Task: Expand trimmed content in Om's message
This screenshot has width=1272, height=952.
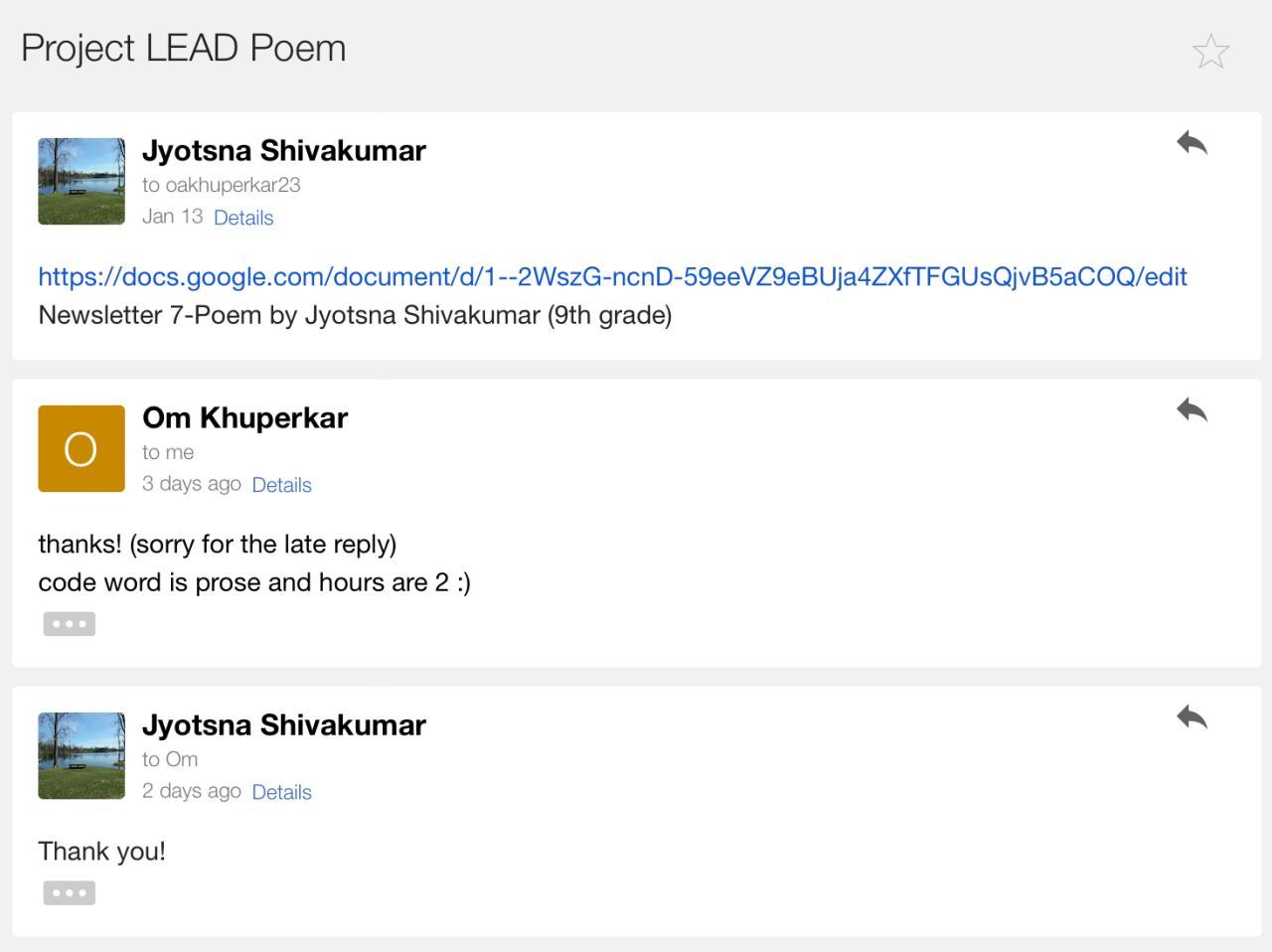Action: [69, 624]
